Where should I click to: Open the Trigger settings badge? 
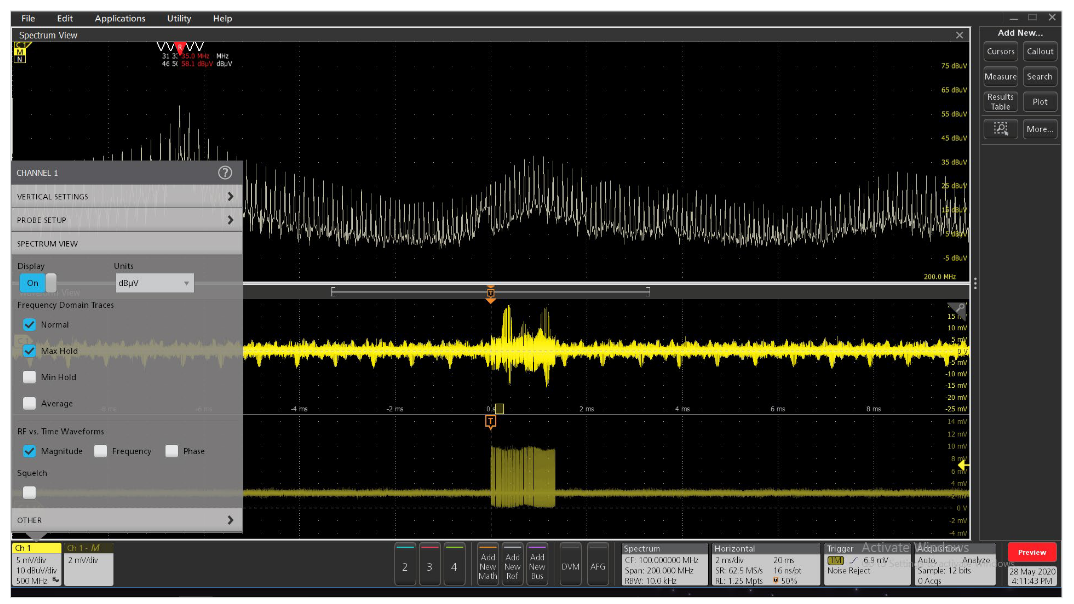tap(866, 565)
